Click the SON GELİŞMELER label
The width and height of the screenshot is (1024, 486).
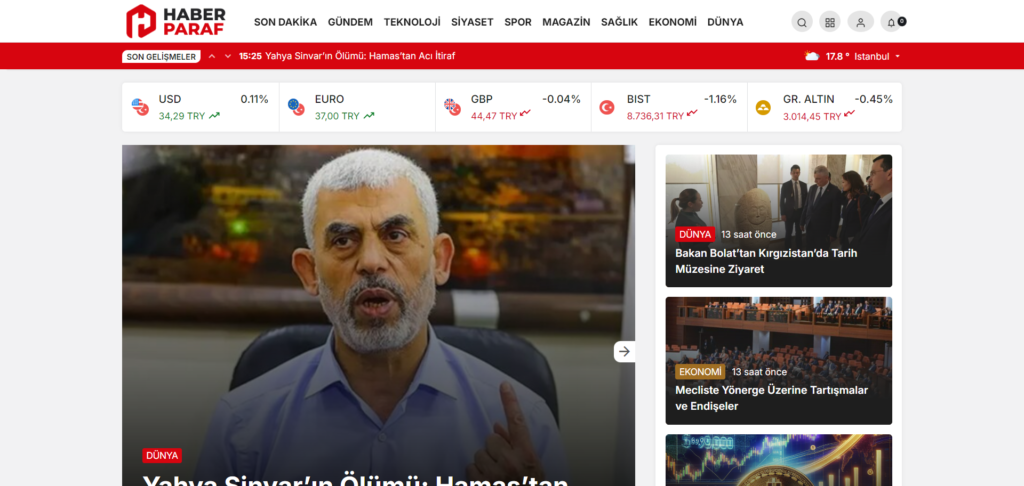[x=161, y=57]
